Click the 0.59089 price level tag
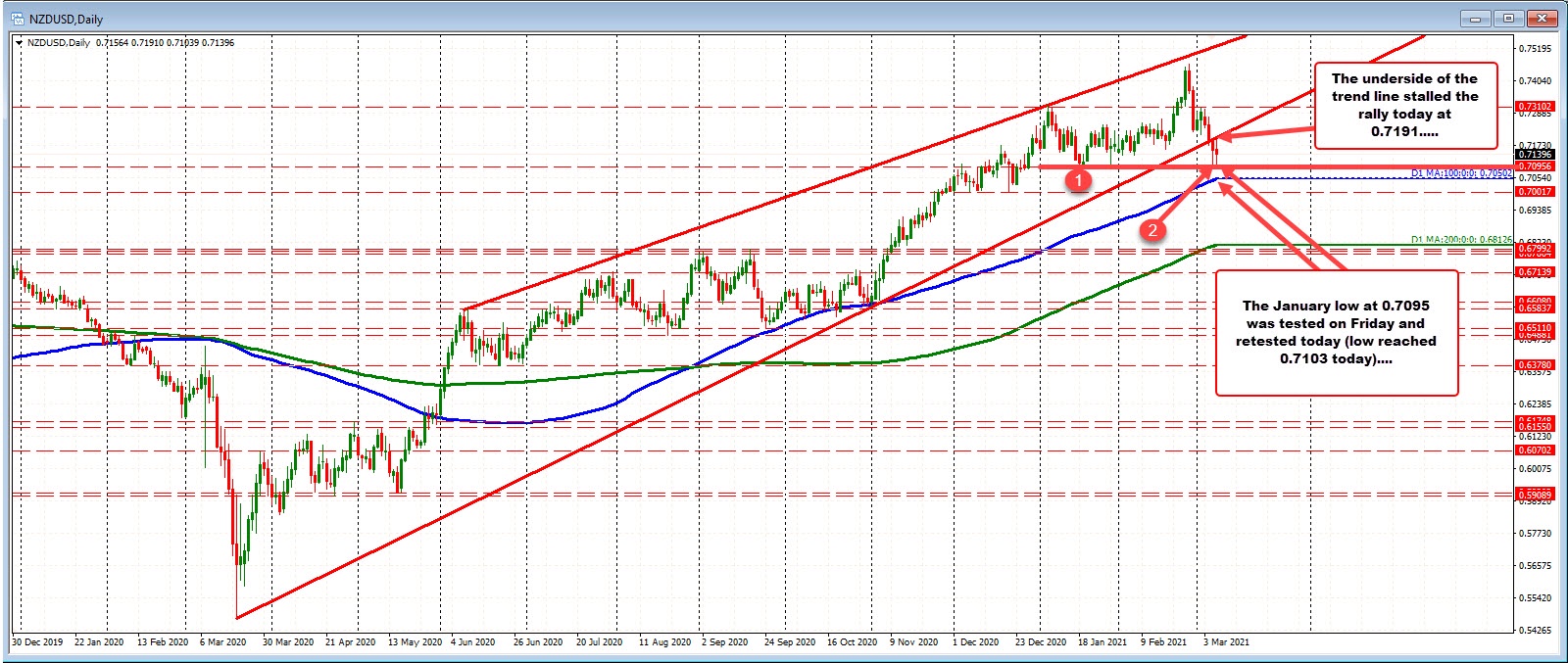The image size is (1568, 663). coord(1535,496)
